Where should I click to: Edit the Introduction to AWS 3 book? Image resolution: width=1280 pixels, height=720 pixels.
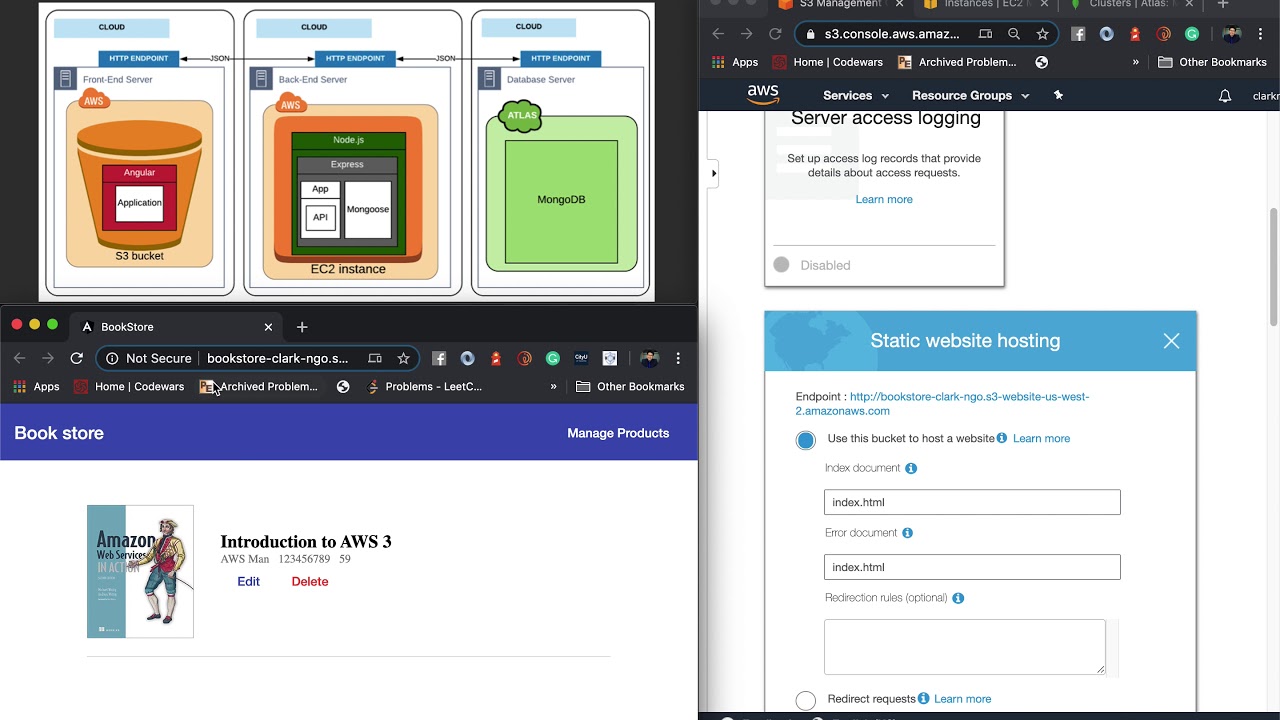[248, 581]
